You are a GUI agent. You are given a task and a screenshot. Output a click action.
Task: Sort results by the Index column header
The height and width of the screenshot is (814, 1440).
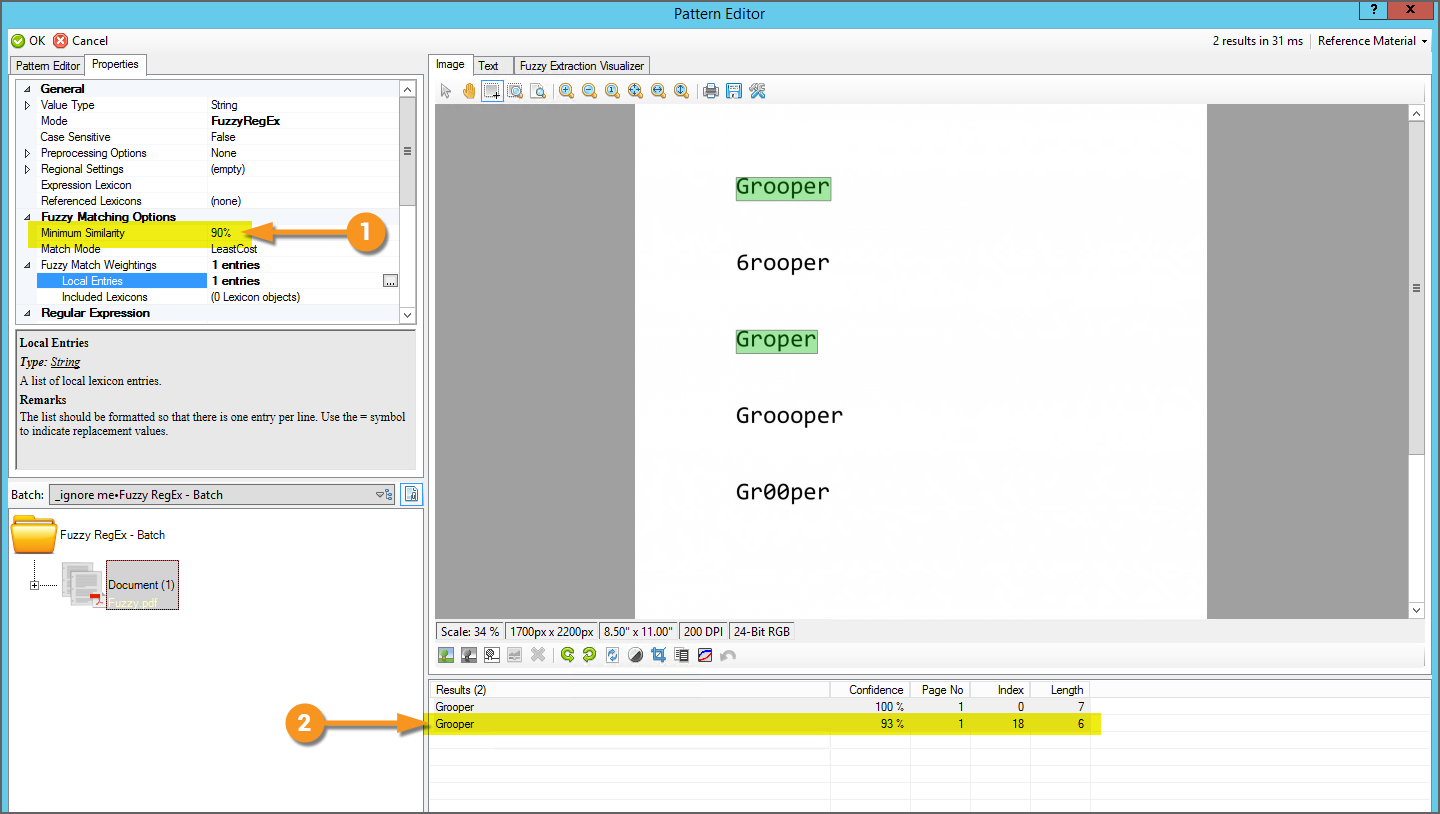(x=999, y=690)
